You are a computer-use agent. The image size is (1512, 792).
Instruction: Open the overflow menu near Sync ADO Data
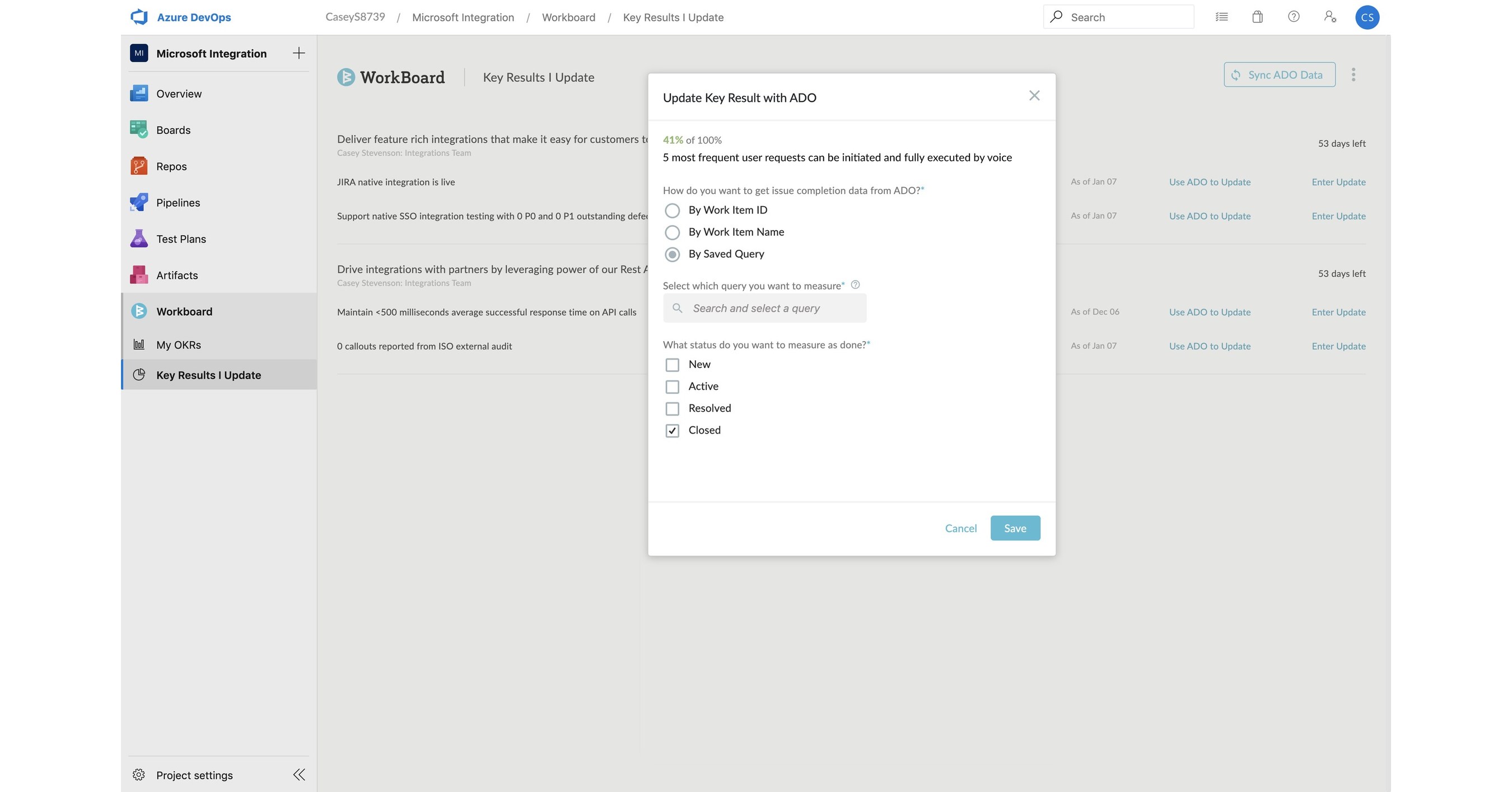tap(1354, 74)
